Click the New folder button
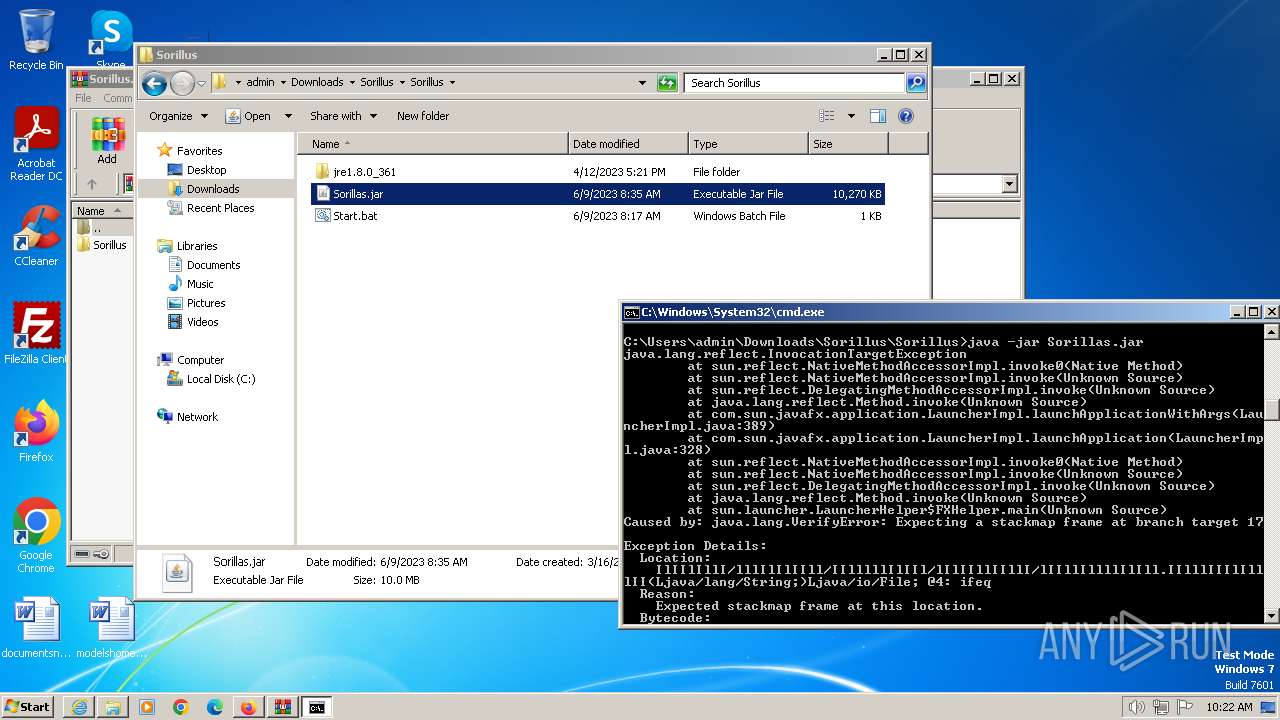The height and width of the screenshot is (720, 1280). click(x=423, y=116)
